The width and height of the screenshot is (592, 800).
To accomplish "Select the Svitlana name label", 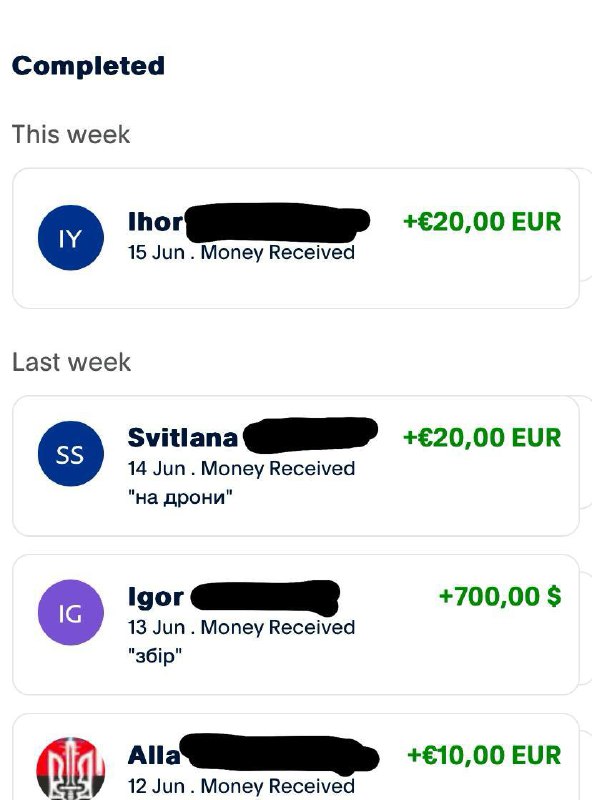I will click(x=183, y=438).
